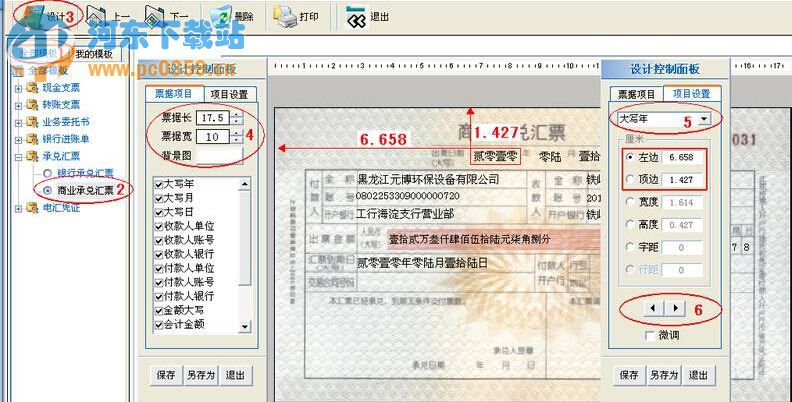Click item list scroll-down arrow
The height and width of the screenshot is (402, 792).
(245, 327)
